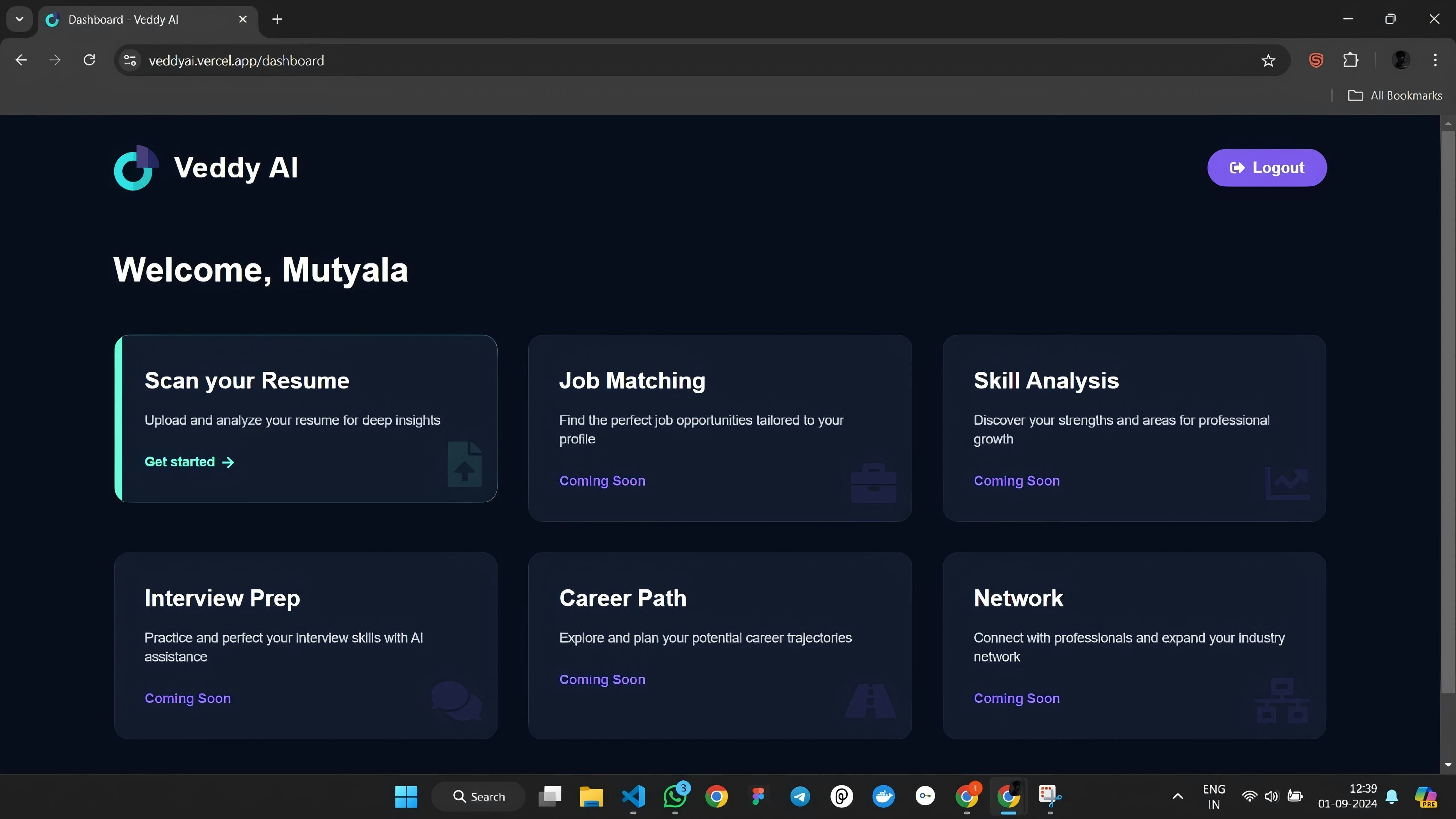Expand hidden system tray icons chevron
Screen dimensions: 1456x819
[1177, 796]
